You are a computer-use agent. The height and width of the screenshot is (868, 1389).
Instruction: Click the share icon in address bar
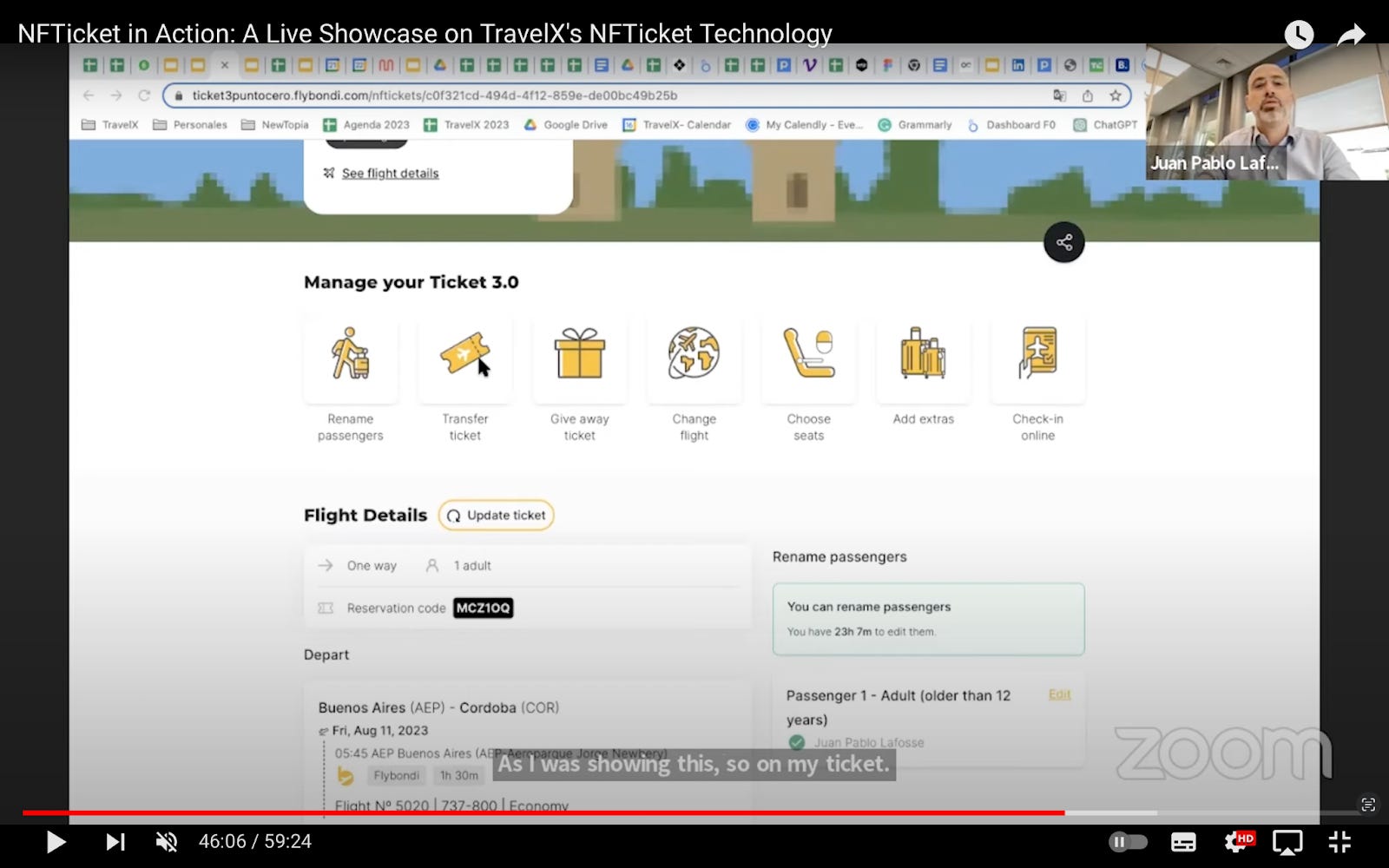tap(1087, 95)
